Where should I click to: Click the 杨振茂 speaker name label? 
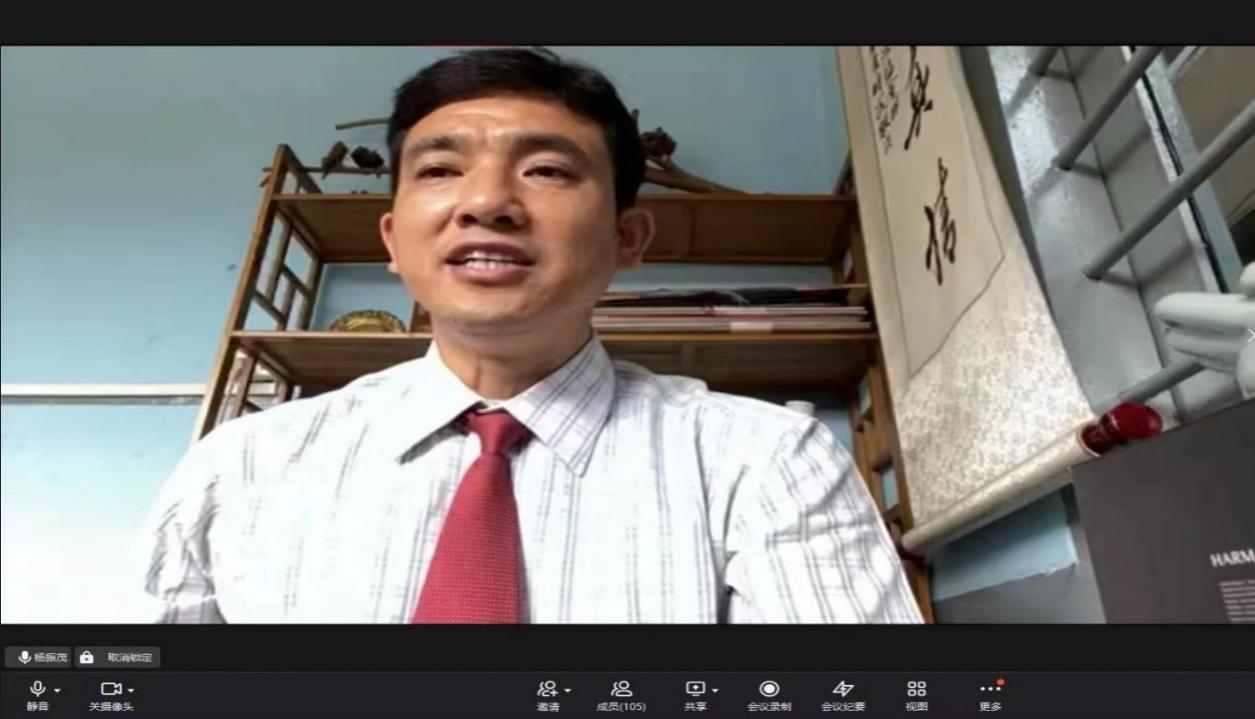coord(48,657)
